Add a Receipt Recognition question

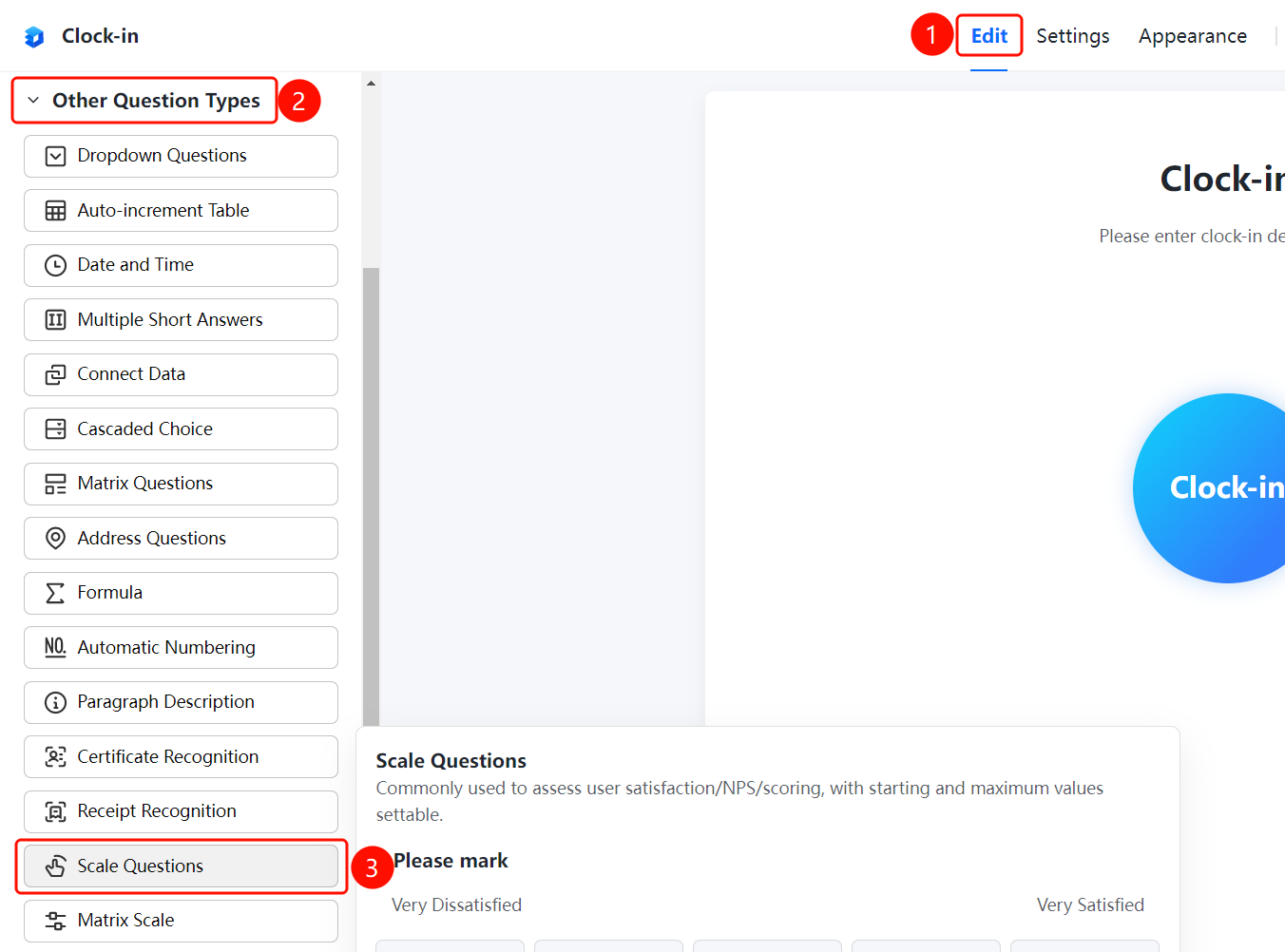pos(181,811)
